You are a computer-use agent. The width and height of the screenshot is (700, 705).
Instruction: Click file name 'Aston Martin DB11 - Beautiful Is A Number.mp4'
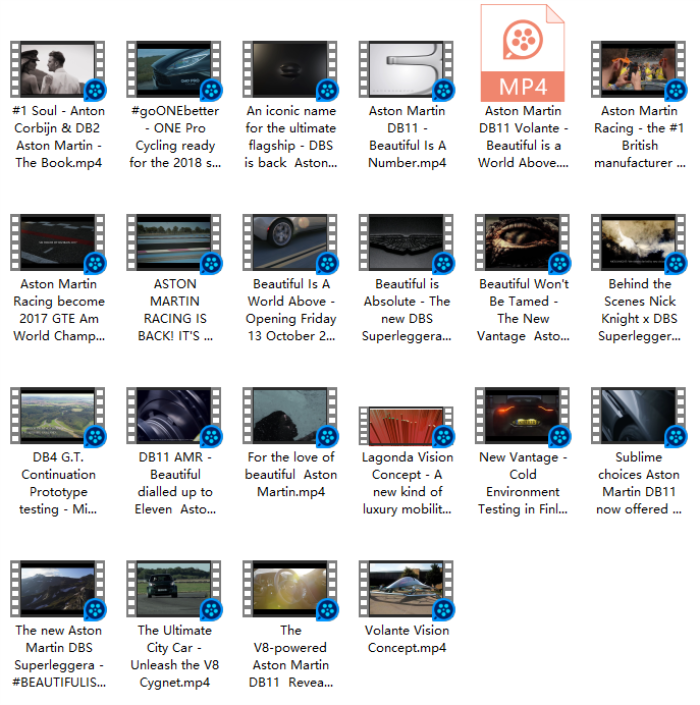coord(407,137)
